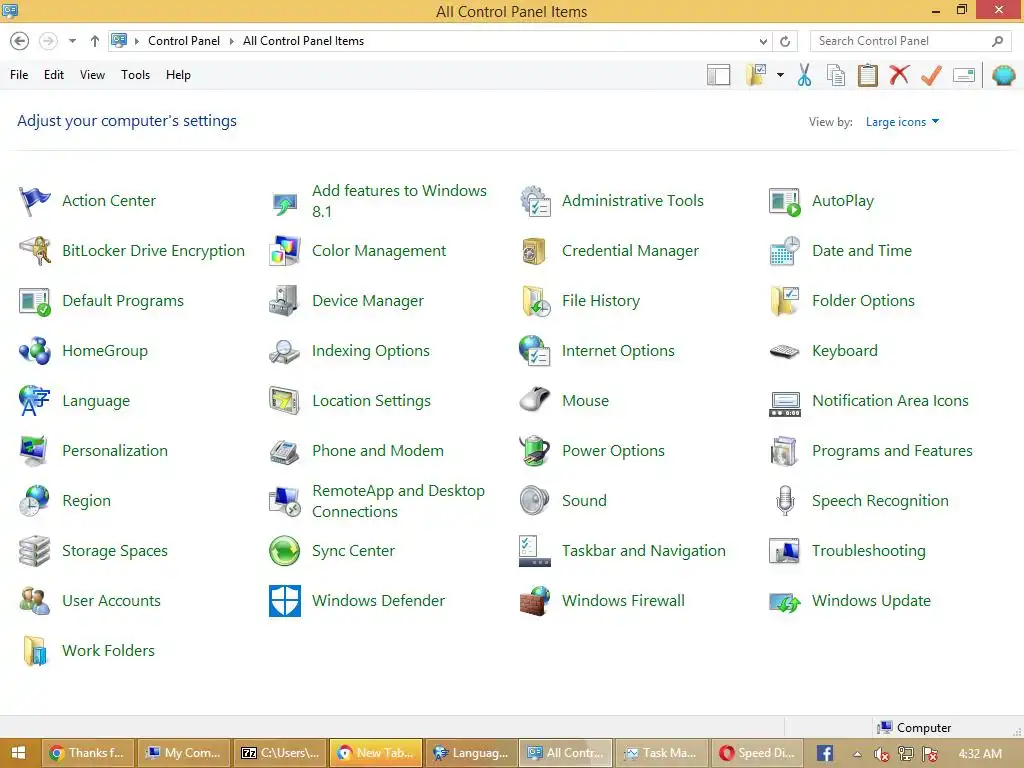The image size is (1024, 768).
Task: Click the Phone and Modem icon
Action: coord(285,451)
